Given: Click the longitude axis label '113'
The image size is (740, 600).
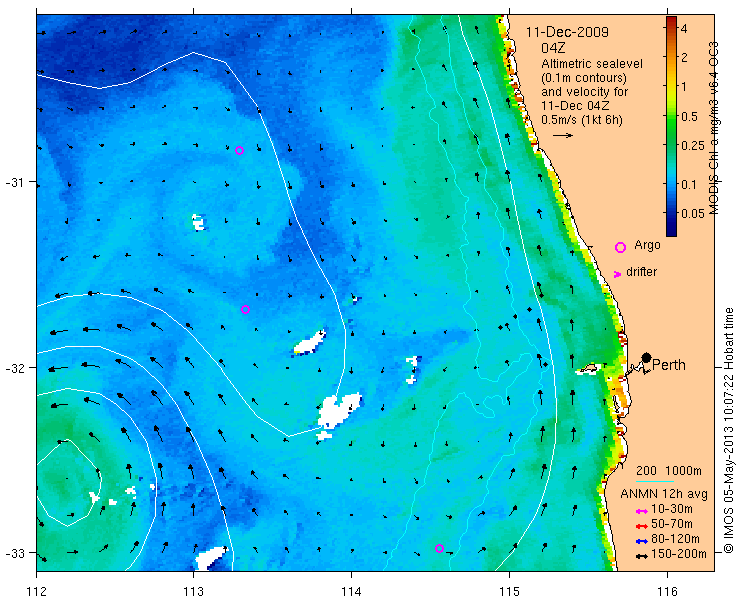Looking at the screenshot, I should [193, 592].
